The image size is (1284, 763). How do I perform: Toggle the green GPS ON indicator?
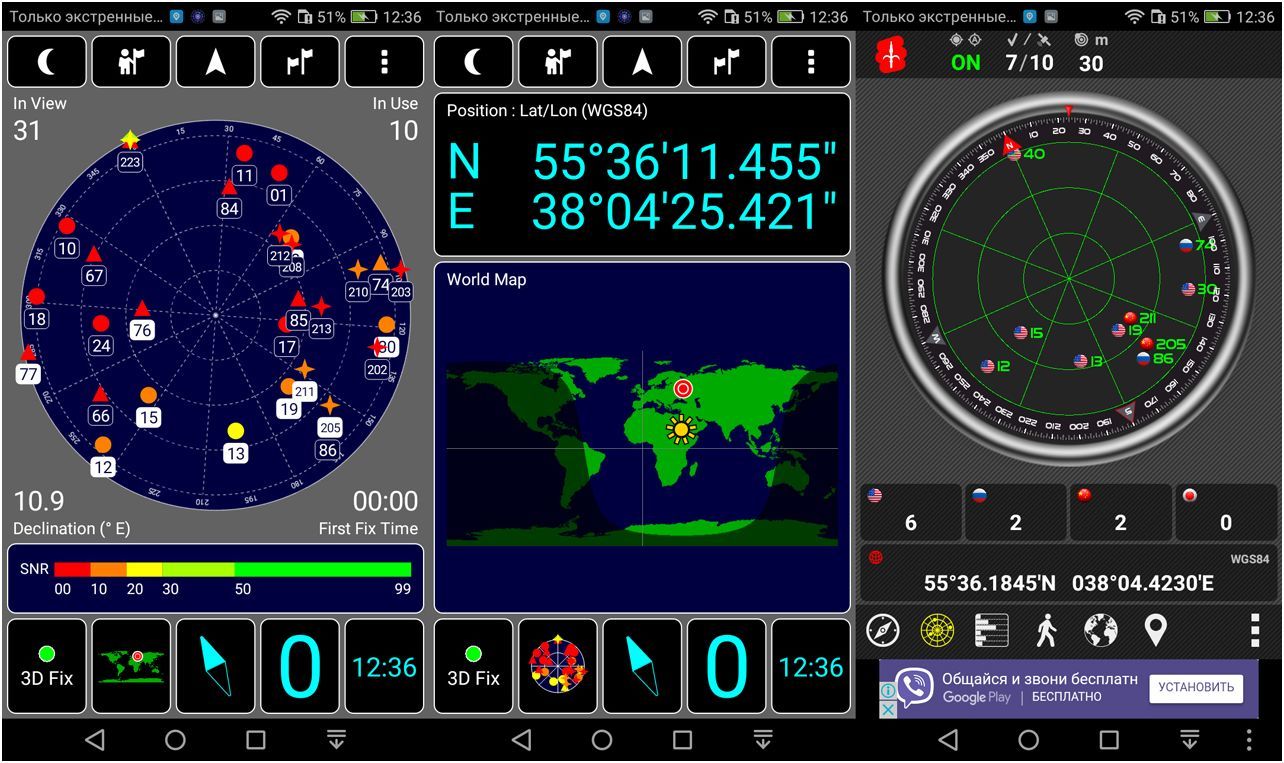click(965, 62)
